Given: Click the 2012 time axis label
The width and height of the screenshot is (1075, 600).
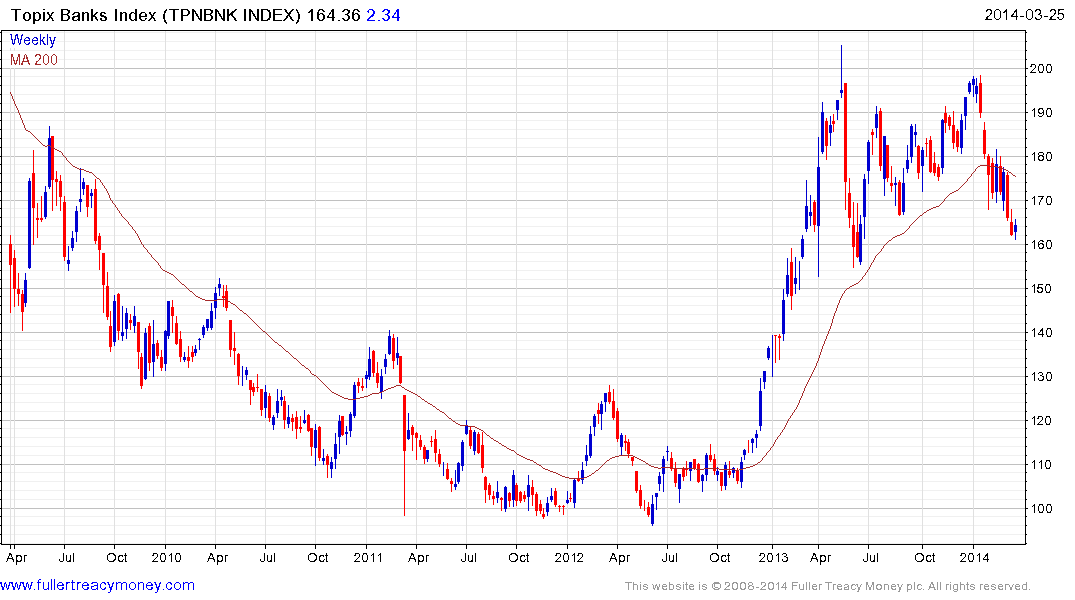Looking at the screenshot, I should [568, 556].
